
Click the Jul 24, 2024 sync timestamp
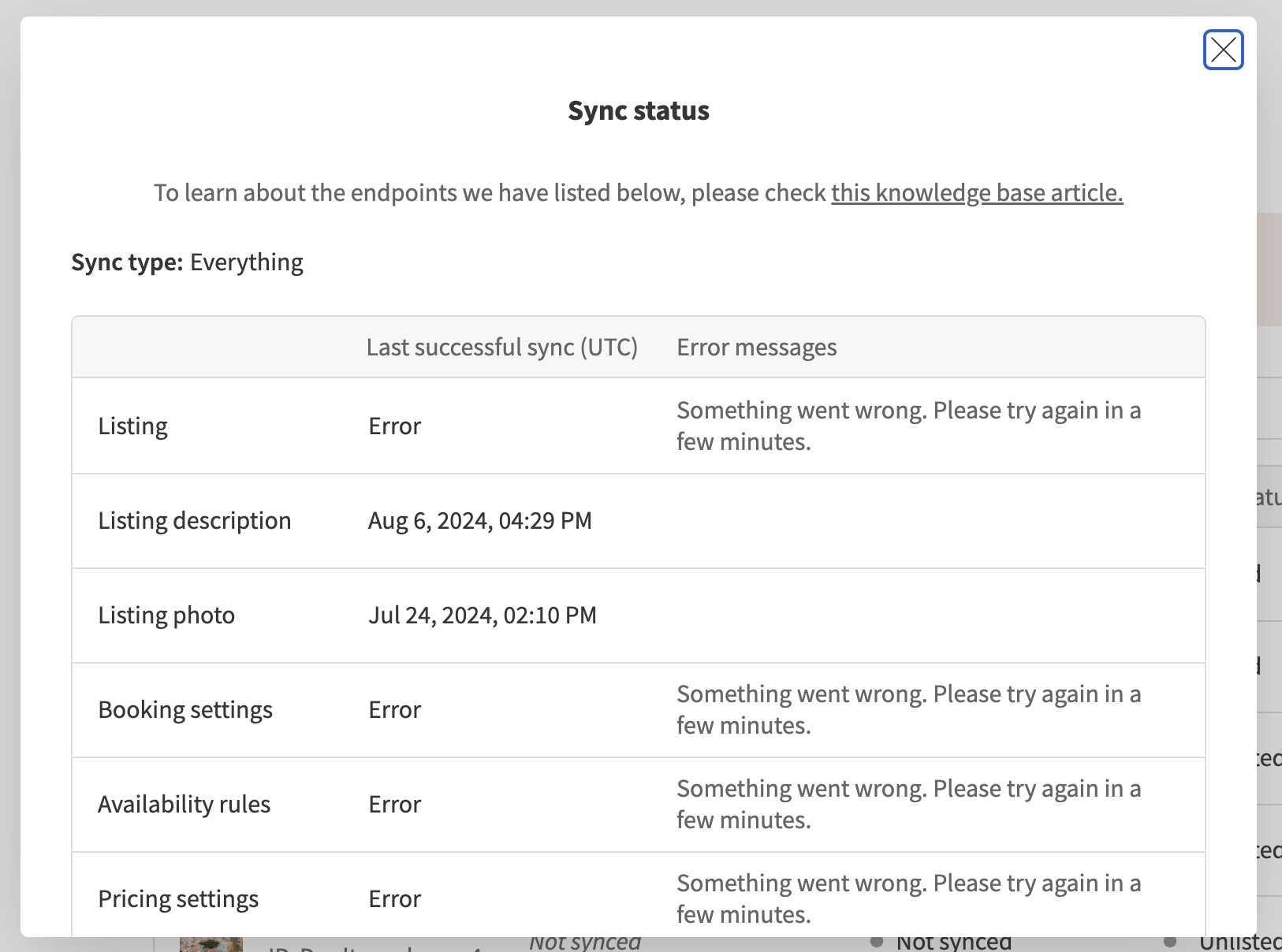tap(482, 615)
